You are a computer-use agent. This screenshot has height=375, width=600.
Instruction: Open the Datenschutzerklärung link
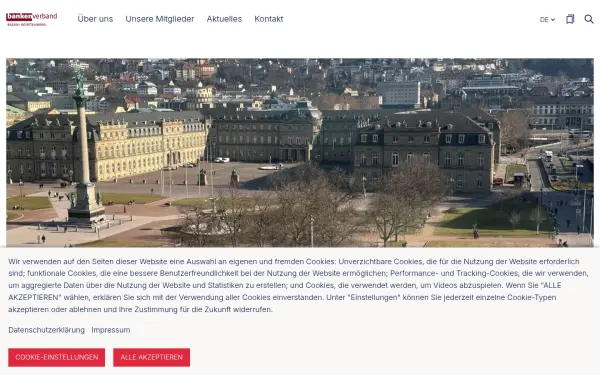pyautogui.click(x=47, y=330)
